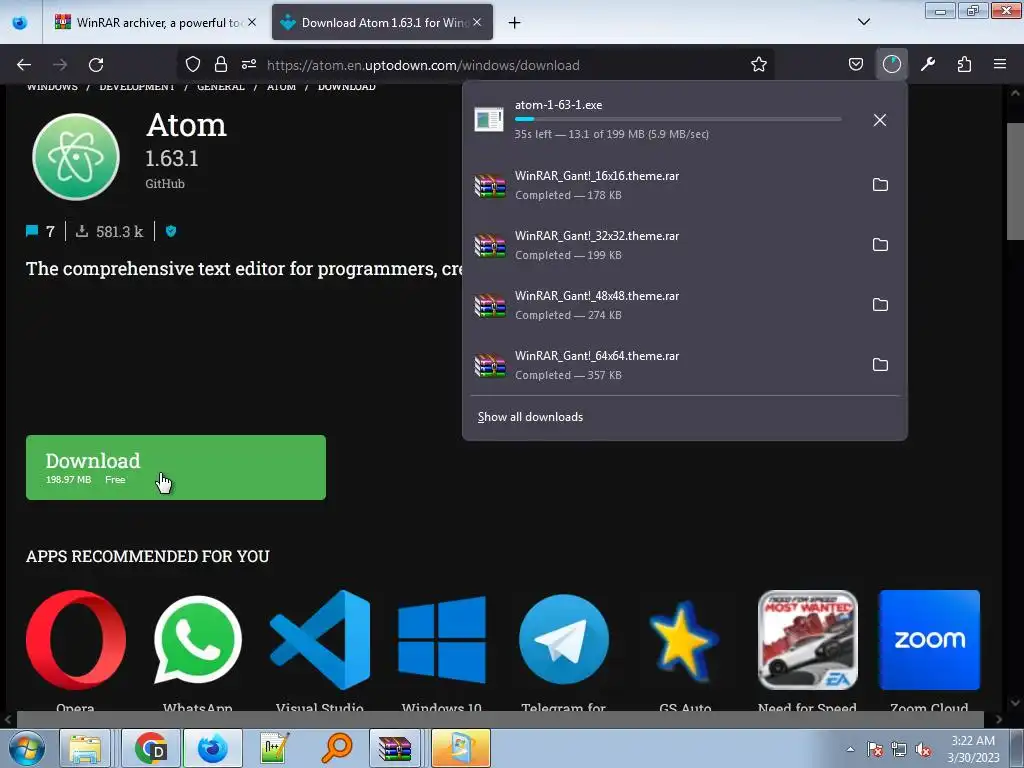Open the extensions puzzle icon
1024x768 pixels.
(x=964, y=64)
